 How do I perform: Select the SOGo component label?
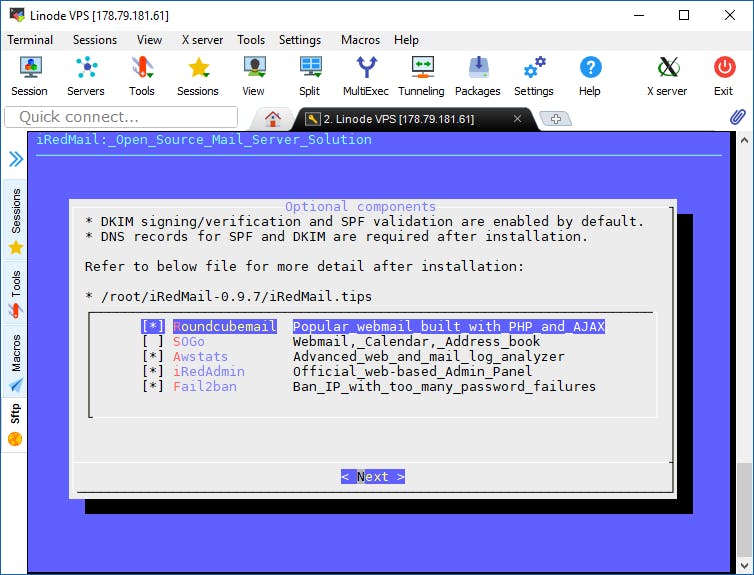pyautogui.click(x=188, y=341)
